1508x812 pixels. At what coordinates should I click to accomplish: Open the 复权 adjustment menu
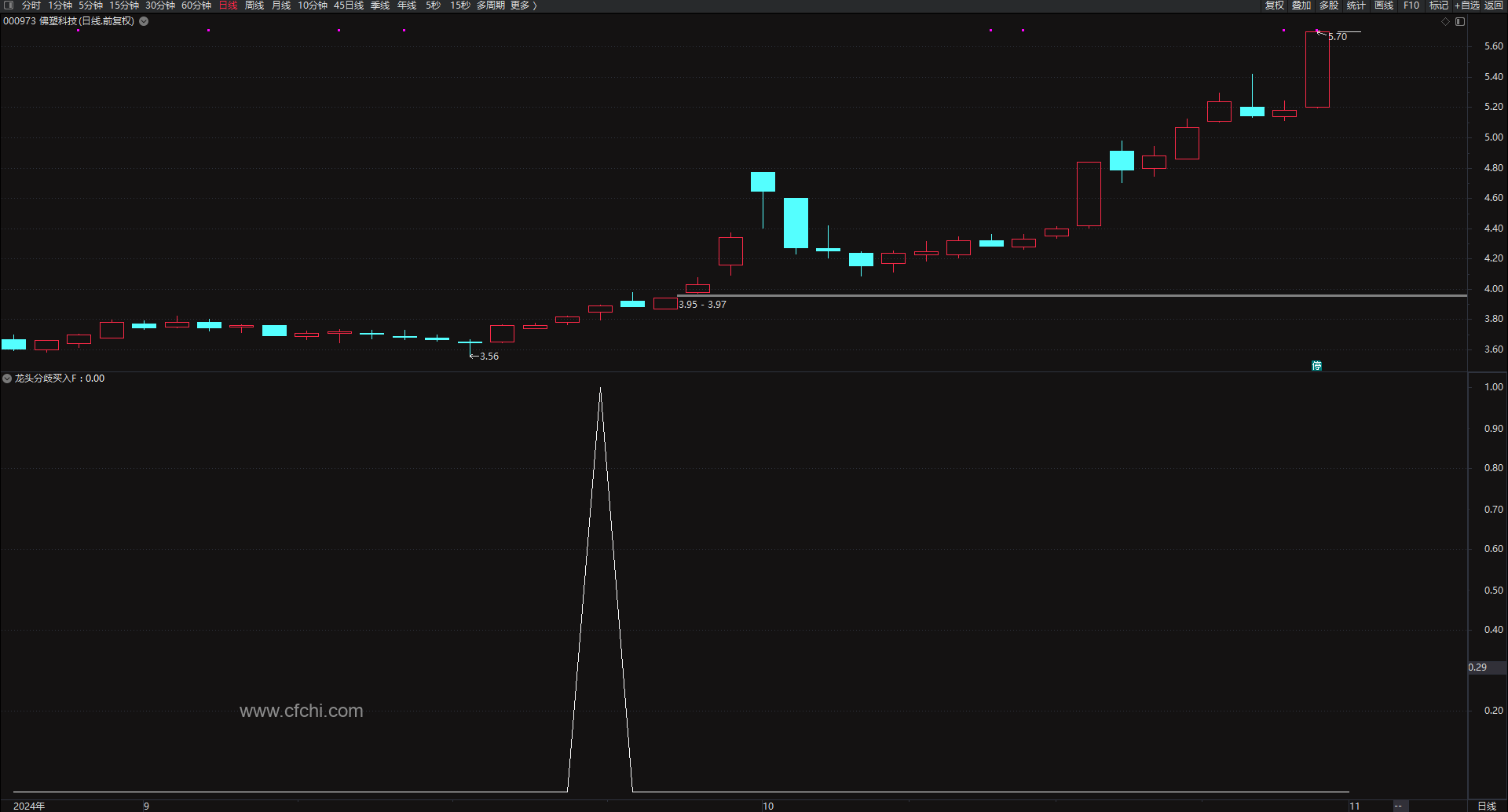coord(1275,5)
